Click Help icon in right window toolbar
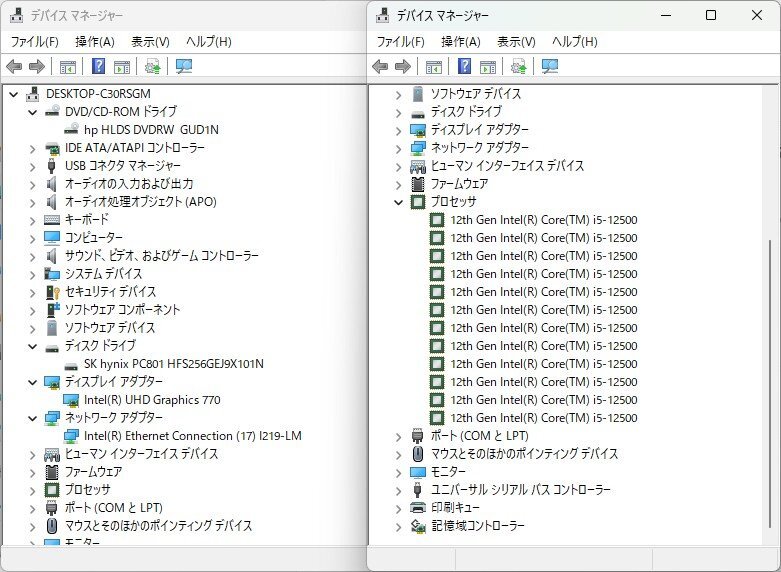781x572 pixels. [465, 66]
